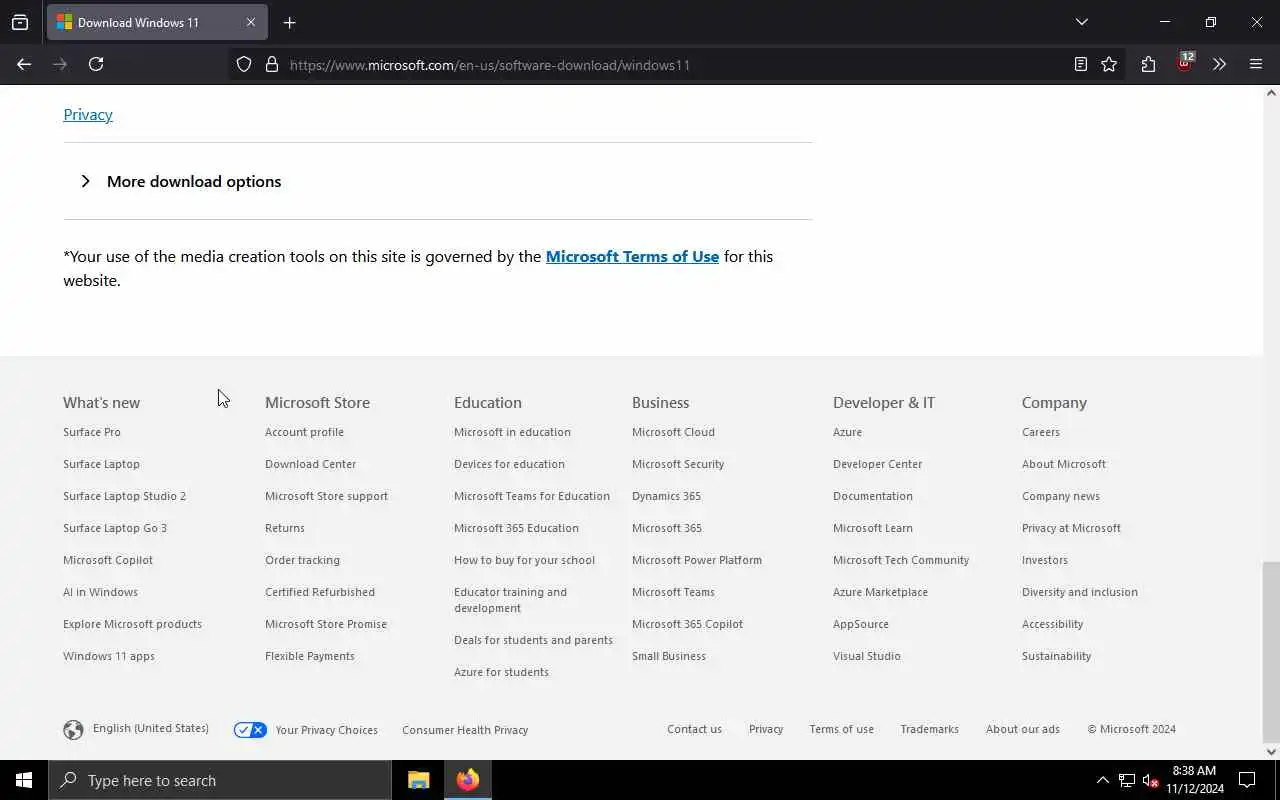Screen dimensions: 1280x800
Task: Change English (United States) language
Action: coord(151,728)
